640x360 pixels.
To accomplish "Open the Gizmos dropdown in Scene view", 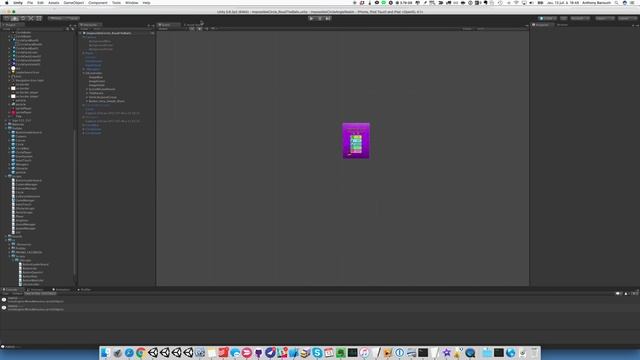I will tap(469, 29).
